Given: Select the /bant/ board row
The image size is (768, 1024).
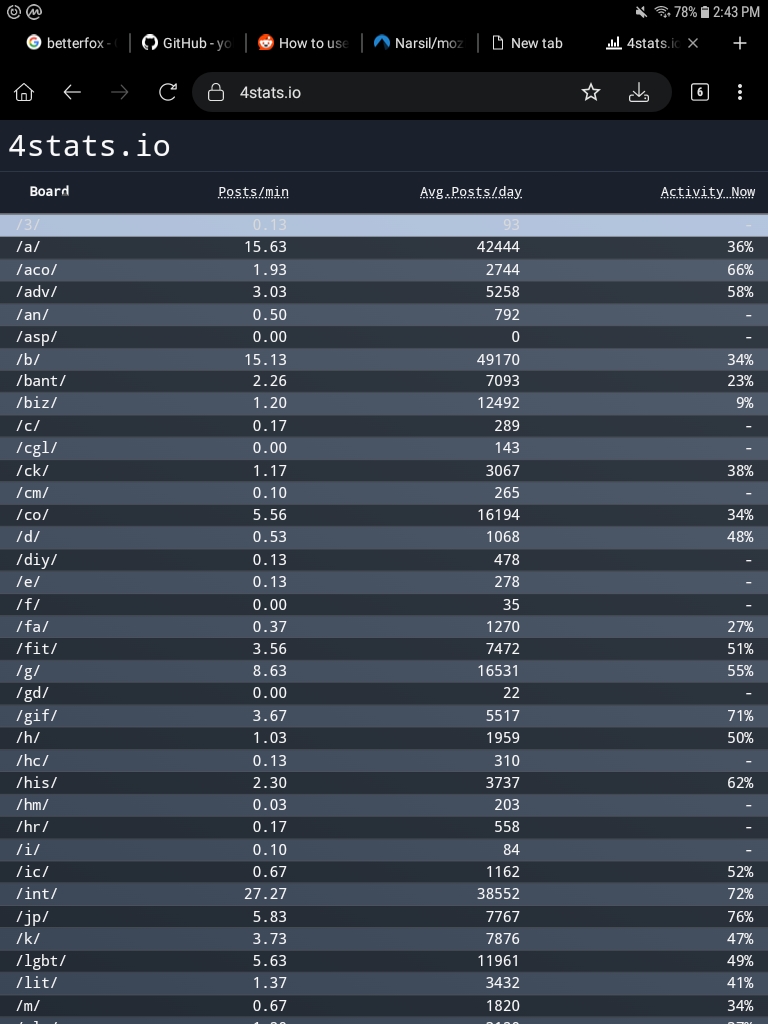Looking at the screenshot, I should pyautogui.click(x=384, y=381).
